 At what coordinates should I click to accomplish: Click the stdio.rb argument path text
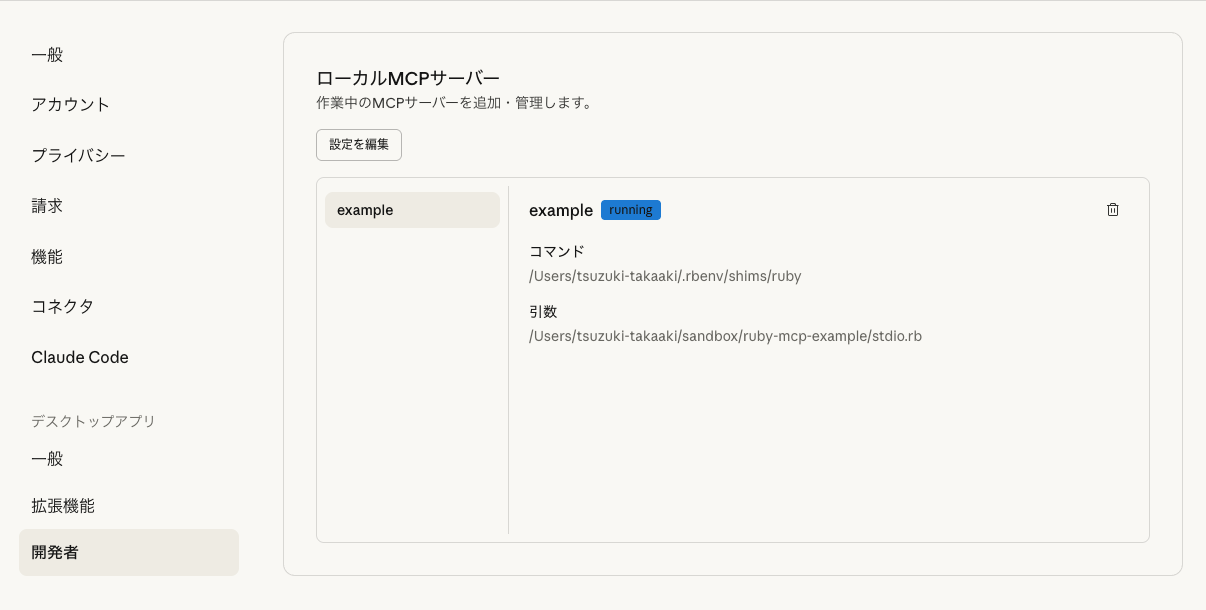(725, 336)
